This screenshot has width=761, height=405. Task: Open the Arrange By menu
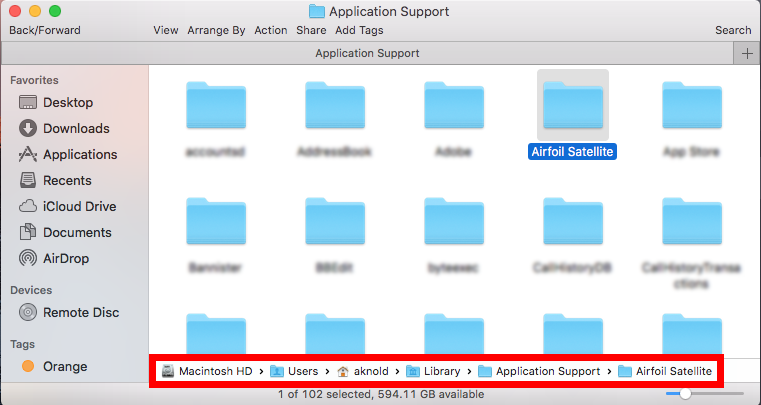pos(216,30)
